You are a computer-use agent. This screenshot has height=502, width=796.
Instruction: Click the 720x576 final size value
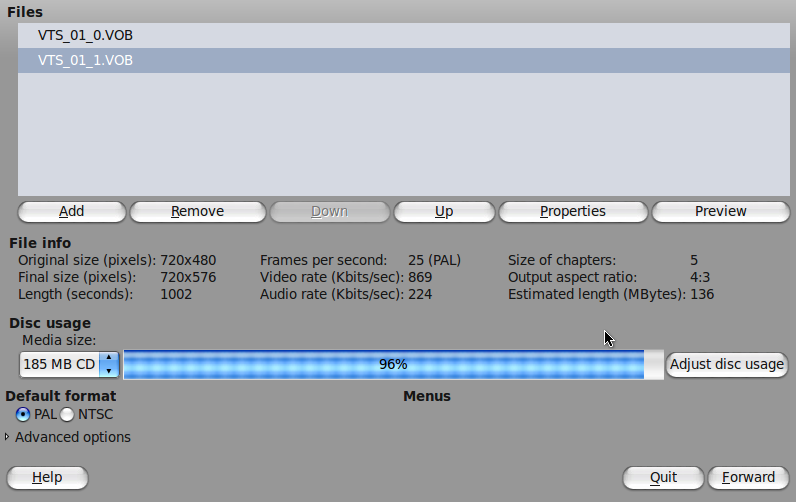click(x=188, y=278)
